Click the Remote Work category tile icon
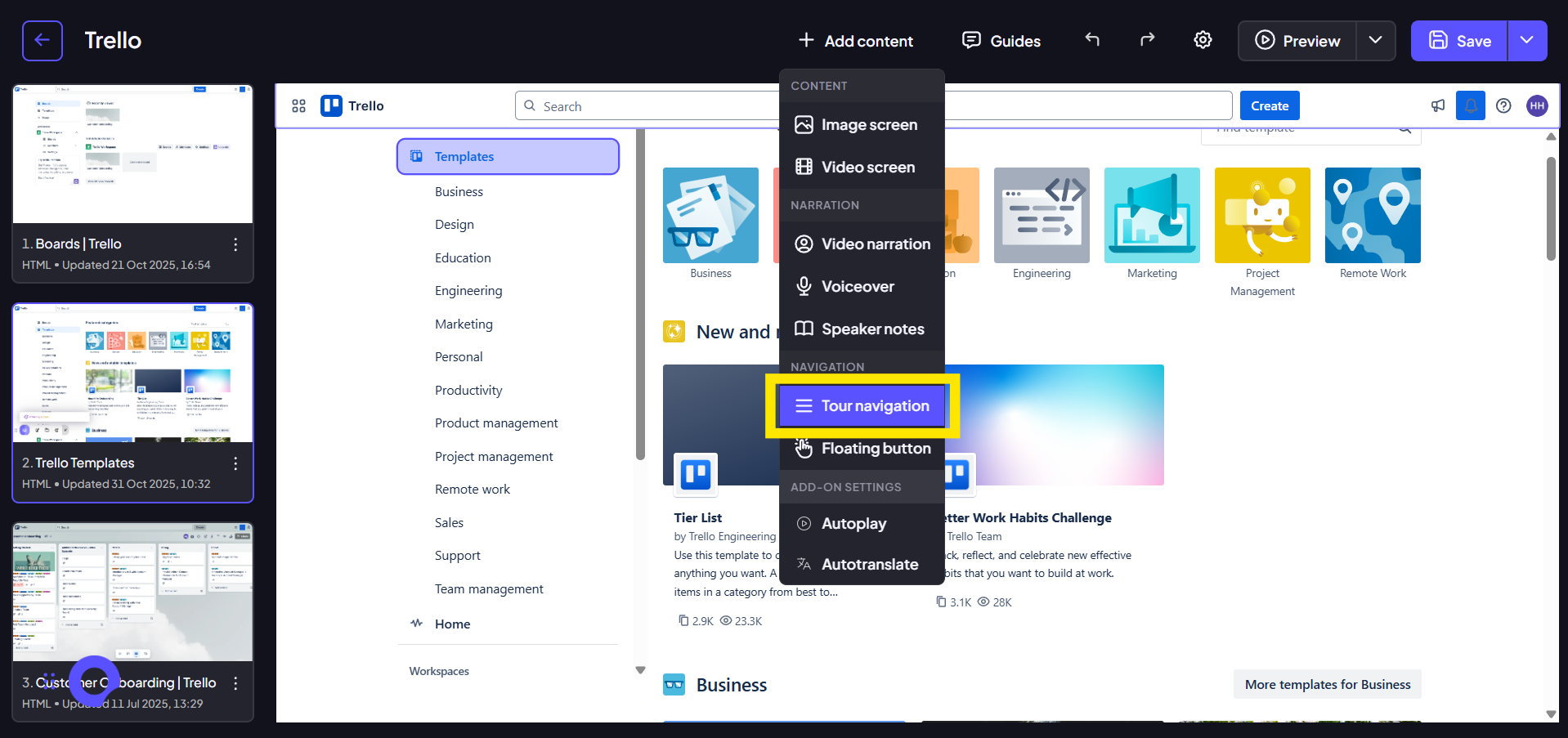 tap(1373, 215)
